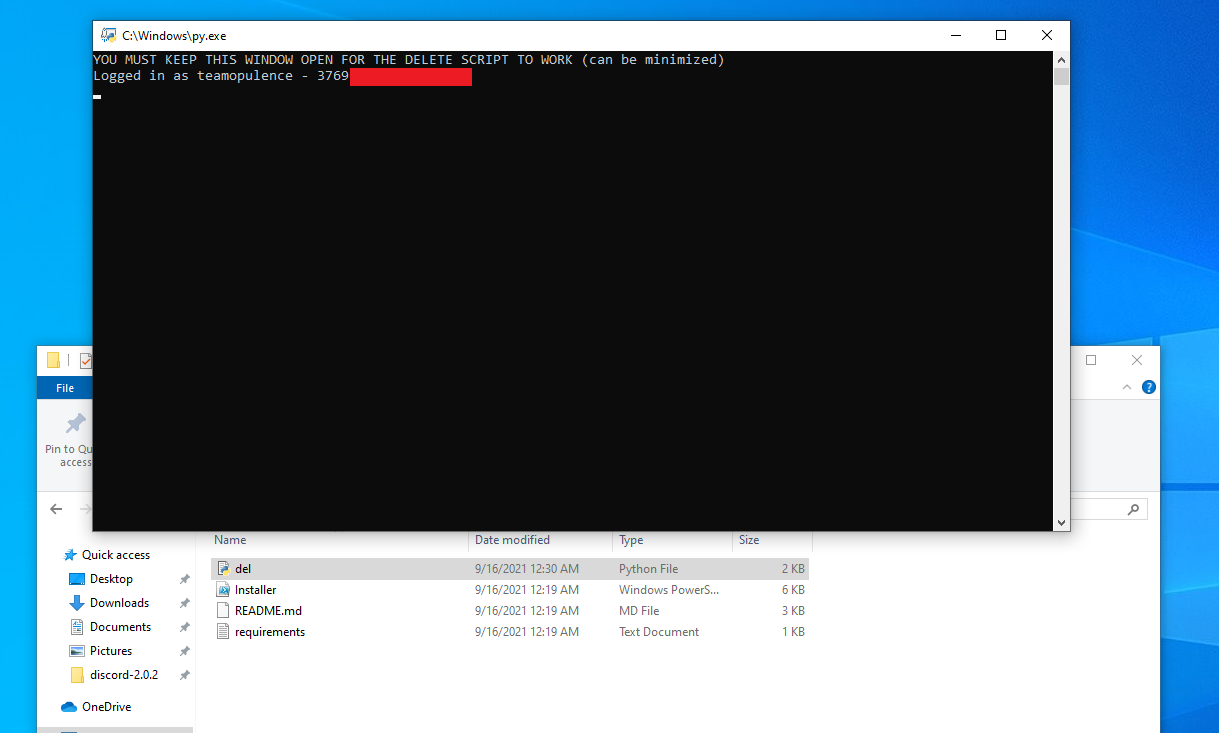1219x733 pixels.
Task: Select the del Python file
Action: coord(510,569)
